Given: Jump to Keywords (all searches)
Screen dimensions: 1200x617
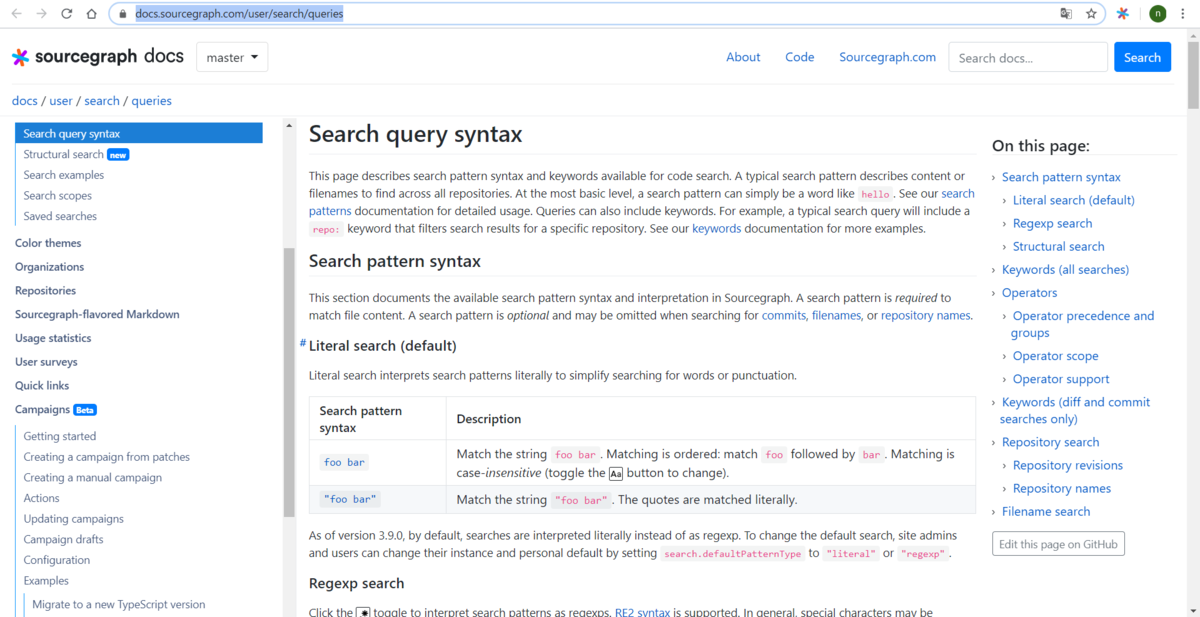Looking at the screenshot, I should 1065,269.
